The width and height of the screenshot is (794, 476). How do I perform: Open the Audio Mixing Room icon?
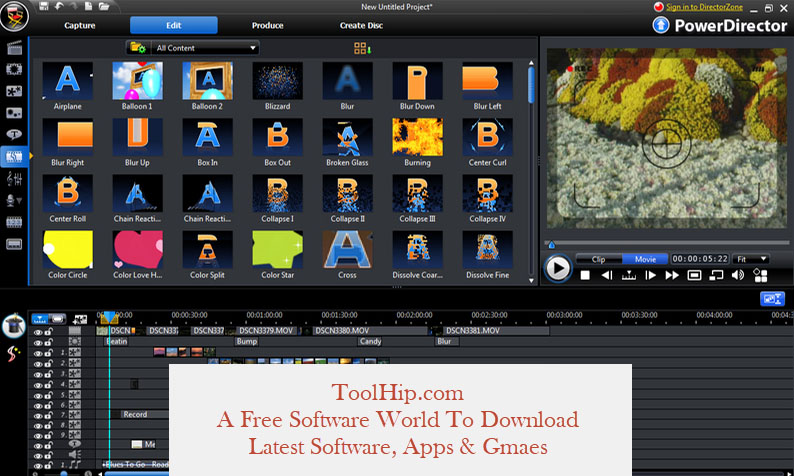pos(14,178)
